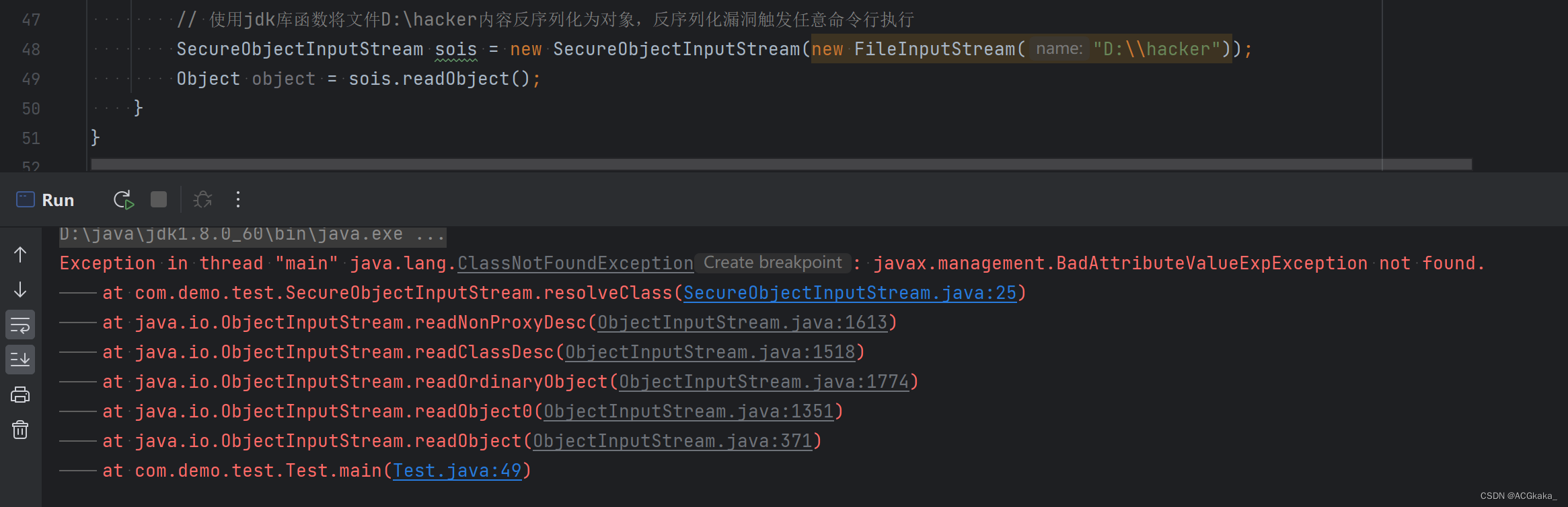This screenshot has height=507, width=1568.
Task: Open the Test.java:49 link
Action: [x=457, y=471]
